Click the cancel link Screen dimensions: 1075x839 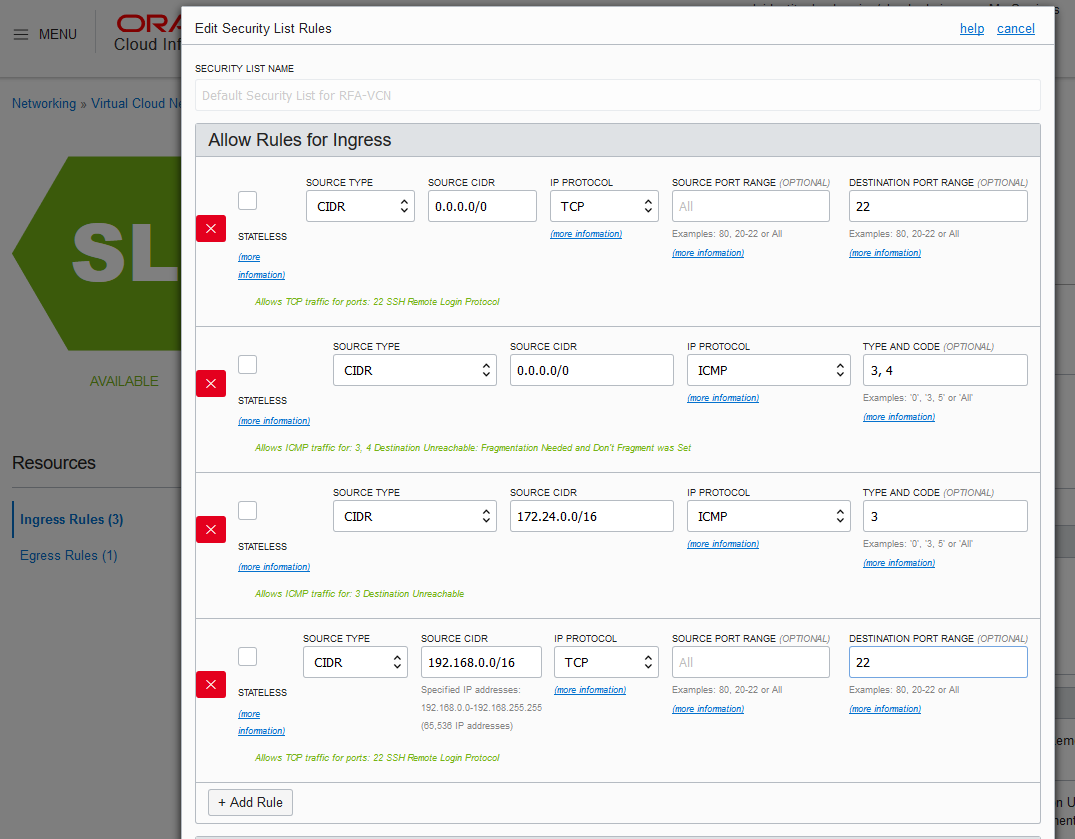click(1015, 28)
